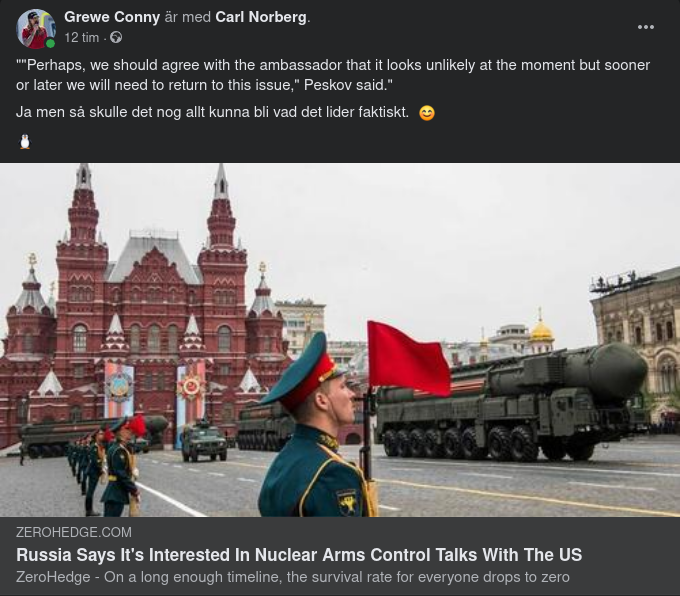The image size is (680, 596).
Task: Open the three-dot post options menu
Action: tap(646, 27)
